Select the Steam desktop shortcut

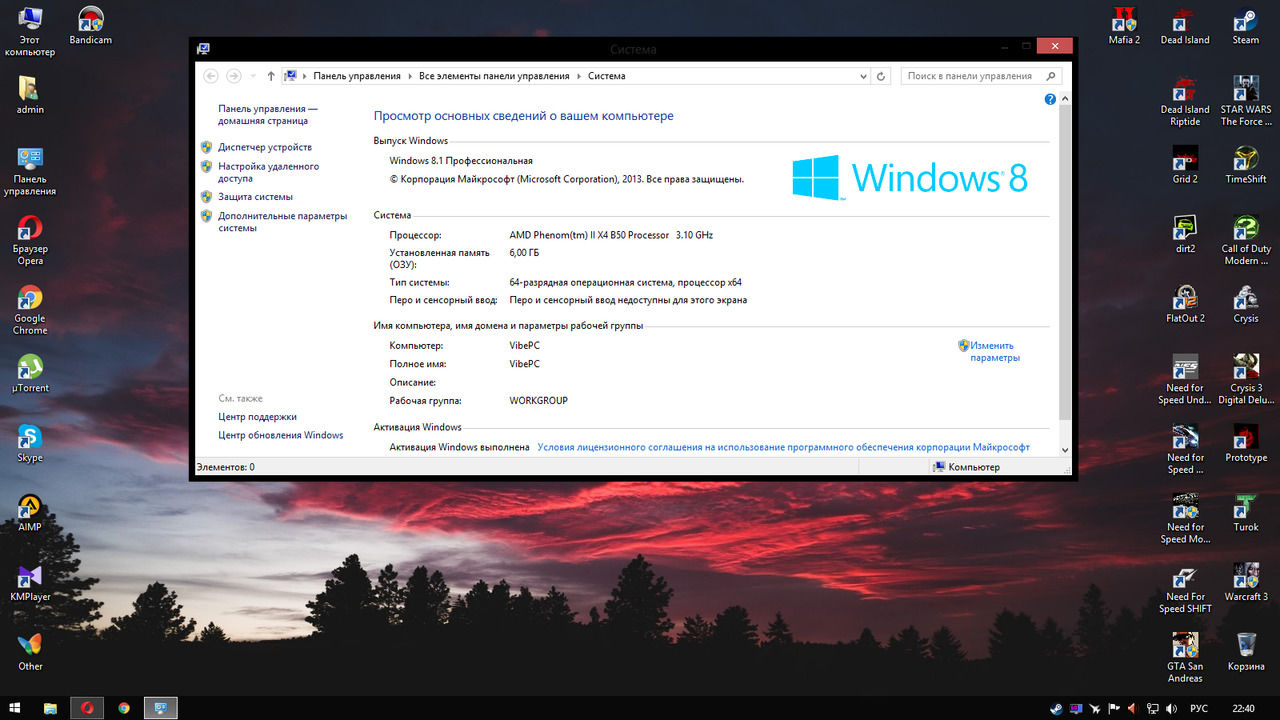coord(1246,26)
